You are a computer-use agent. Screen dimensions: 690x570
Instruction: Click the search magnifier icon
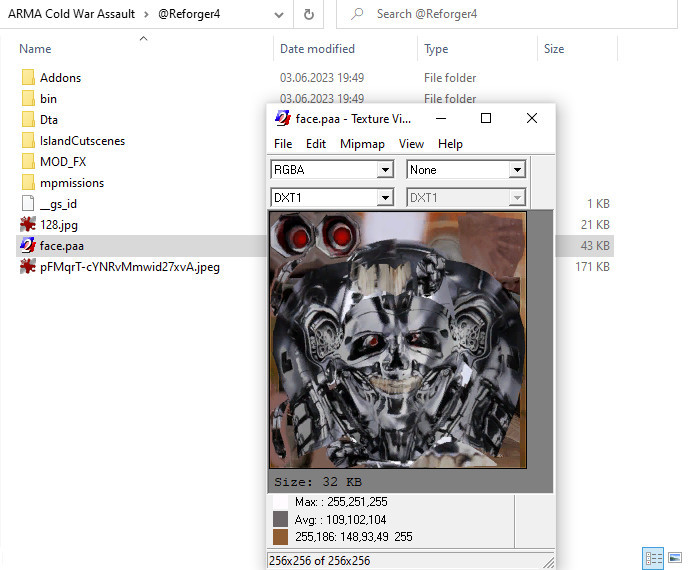point(357,14)
